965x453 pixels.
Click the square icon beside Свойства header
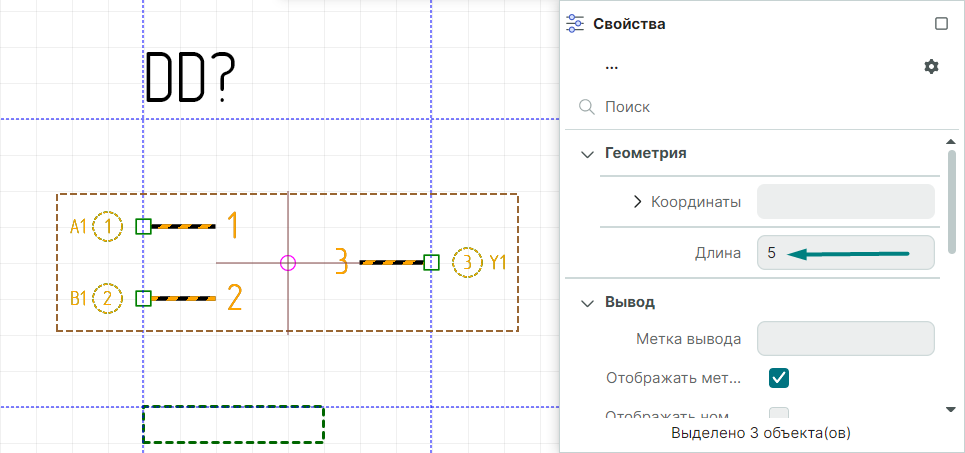pyautogui.click(x=940, y=23)
